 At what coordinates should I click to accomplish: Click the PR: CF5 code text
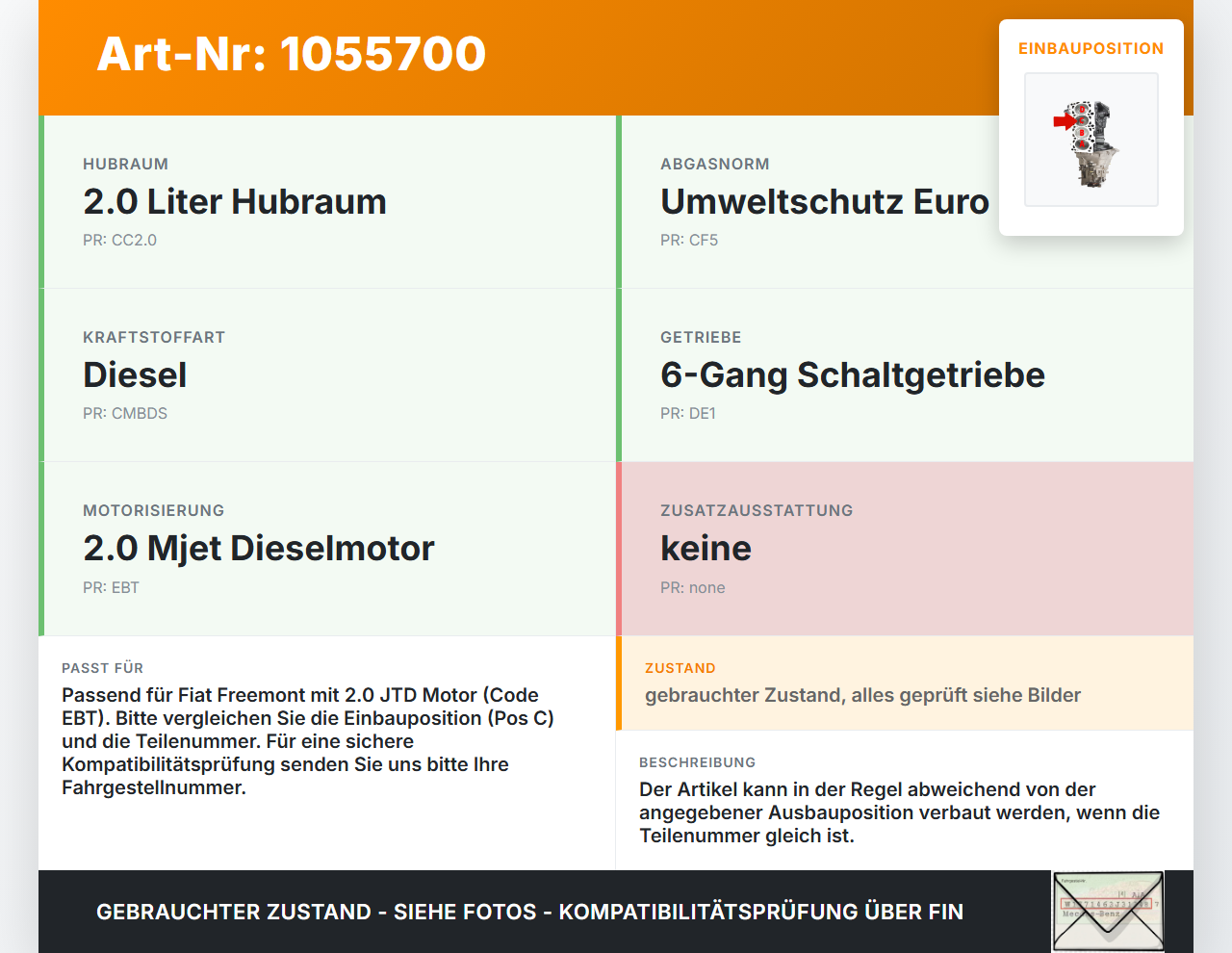coord(689,240)
